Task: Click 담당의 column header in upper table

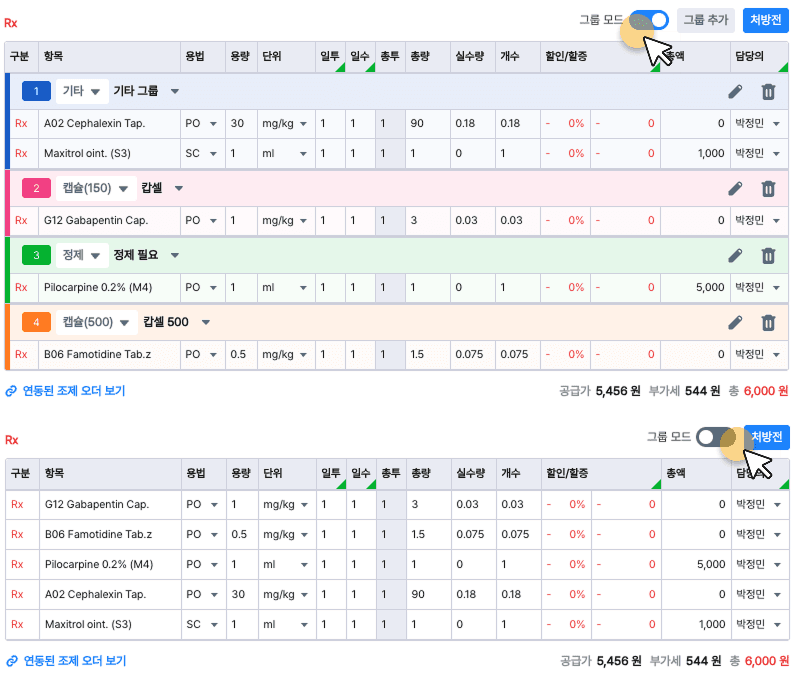Action: 759,57
